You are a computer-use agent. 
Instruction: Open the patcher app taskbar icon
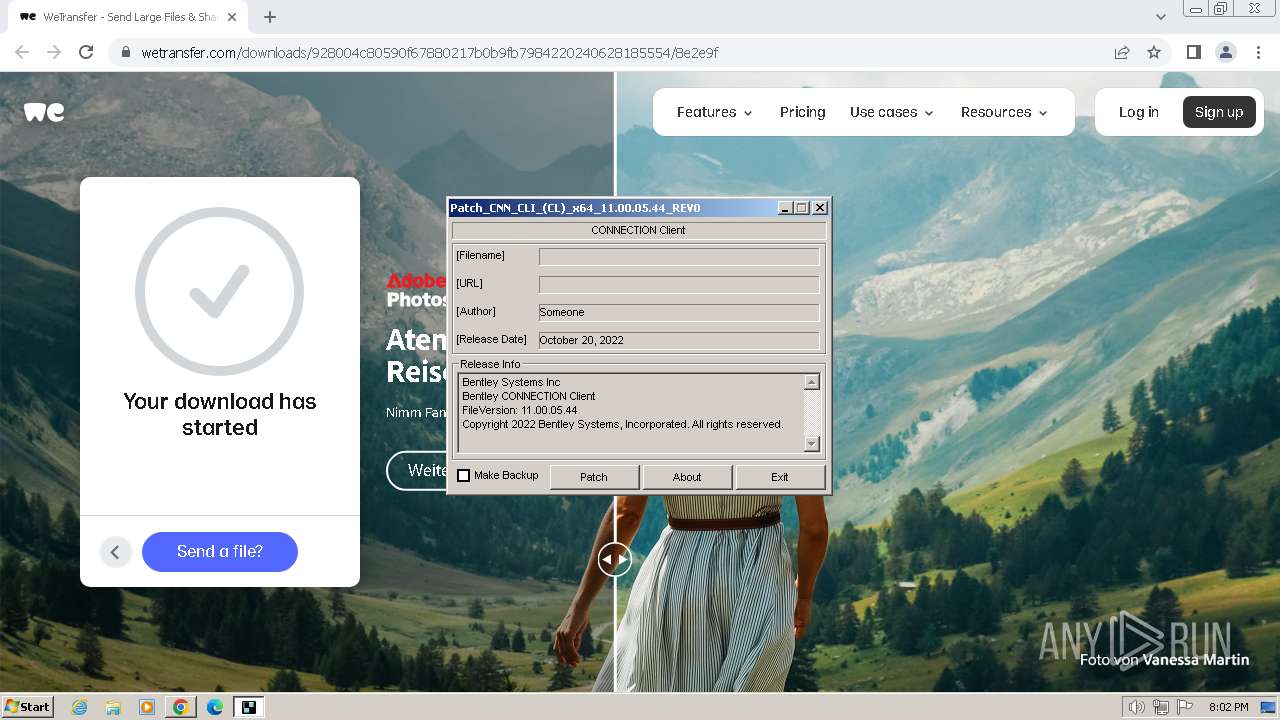pyautogui.click(x=248, y=707)
